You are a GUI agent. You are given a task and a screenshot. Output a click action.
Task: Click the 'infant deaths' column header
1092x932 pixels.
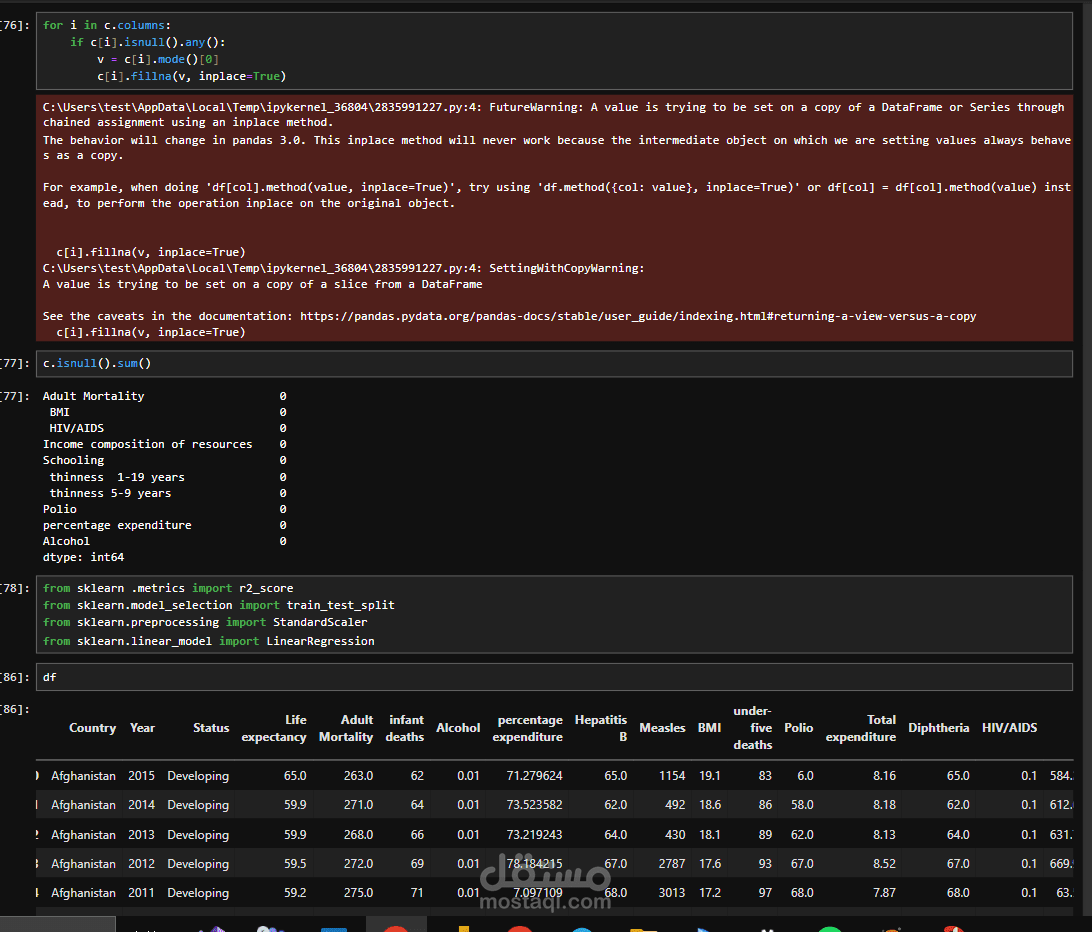tap(405, 728)
